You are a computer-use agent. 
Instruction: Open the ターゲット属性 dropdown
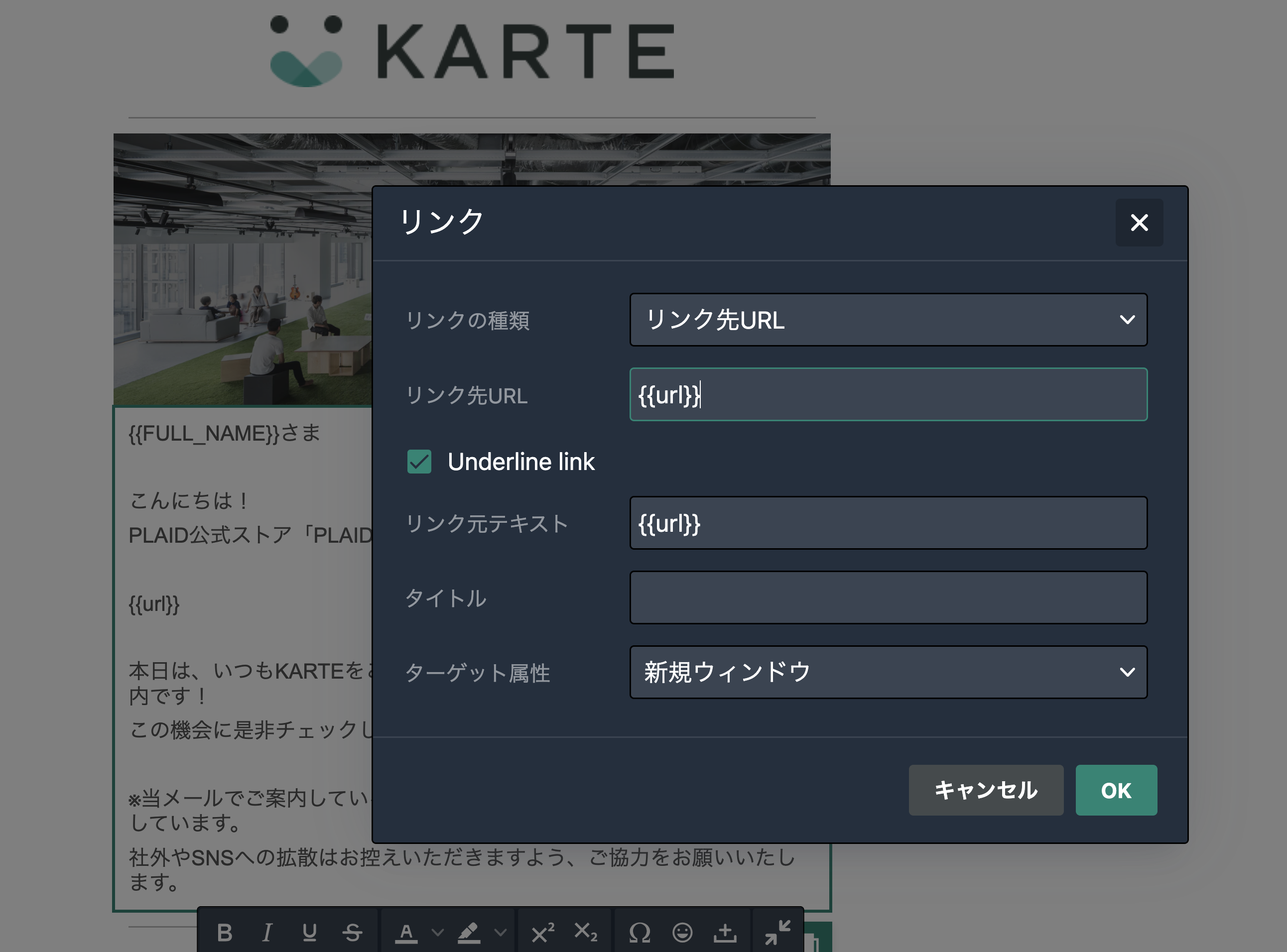click(888, 673)
